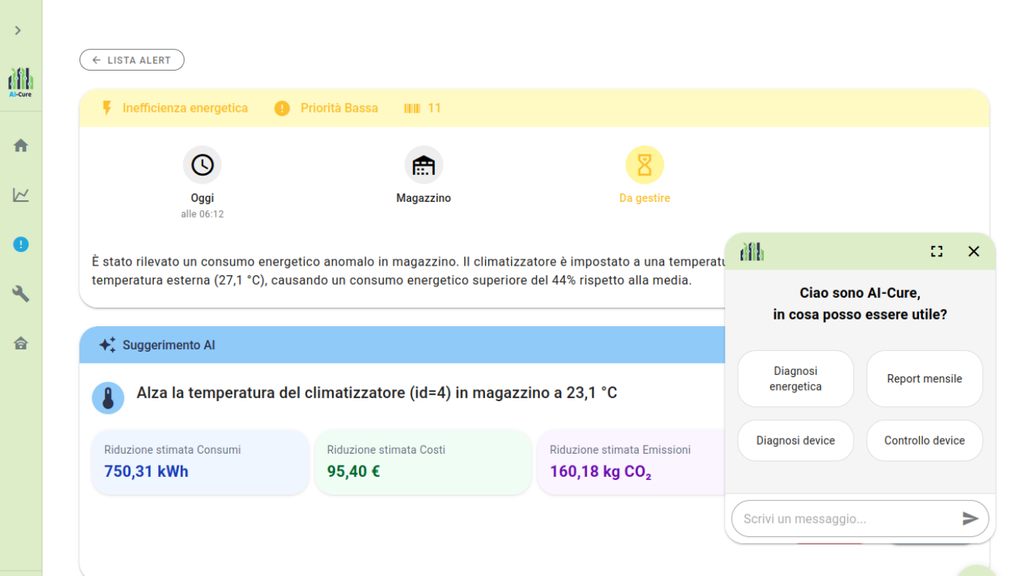Choose Diagnosi energetica chat suggestion
The image size is (1024, 576).
(795, 379)
